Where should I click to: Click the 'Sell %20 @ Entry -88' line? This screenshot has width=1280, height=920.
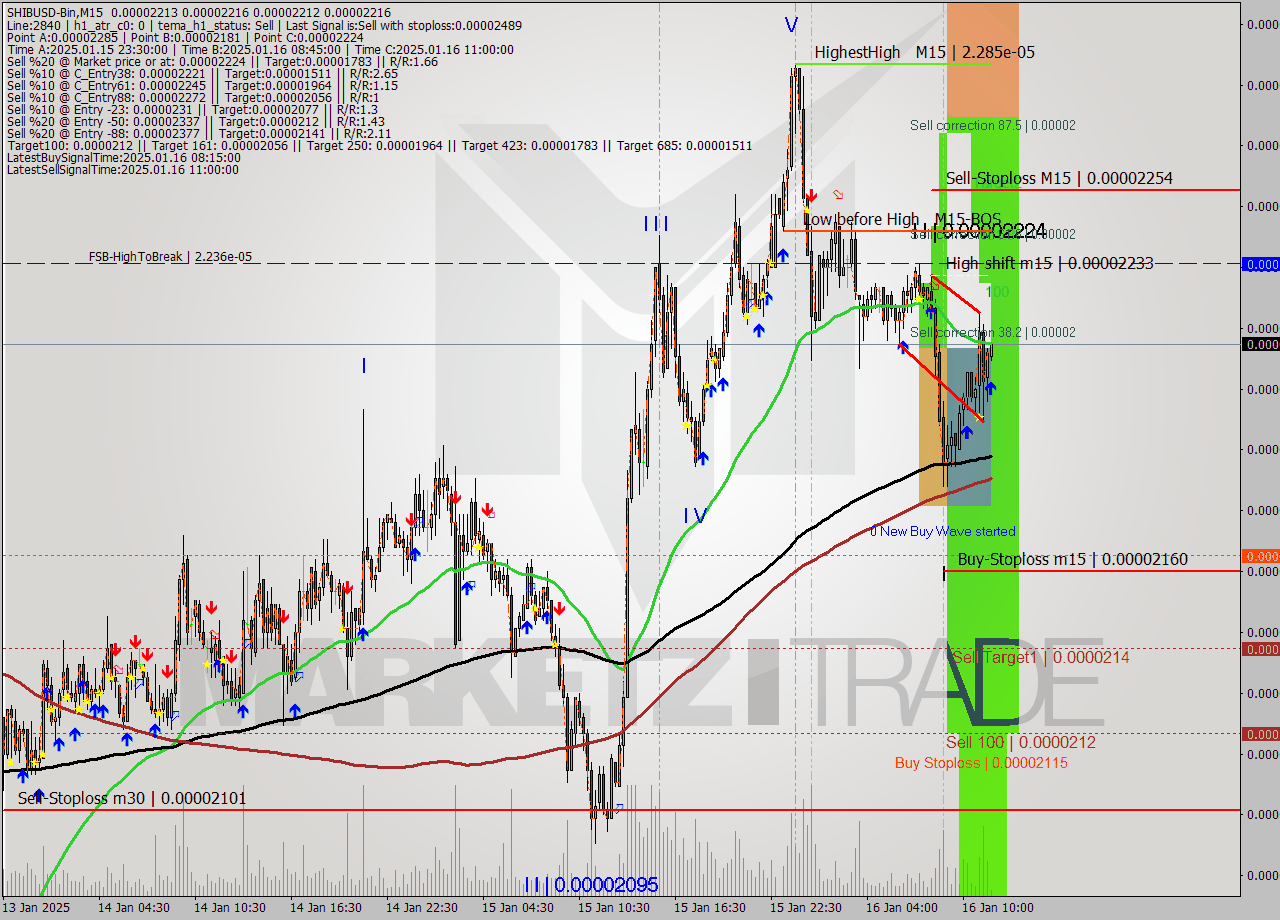pos(199,133)
